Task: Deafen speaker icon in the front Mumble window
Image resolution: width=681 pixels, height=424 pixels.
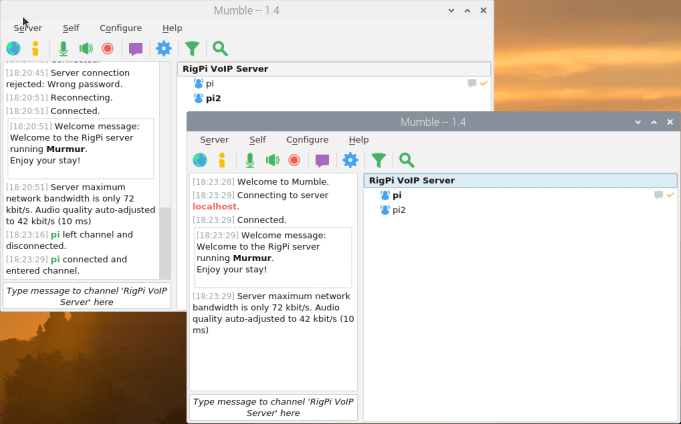Action: click(x=272, y=160)
